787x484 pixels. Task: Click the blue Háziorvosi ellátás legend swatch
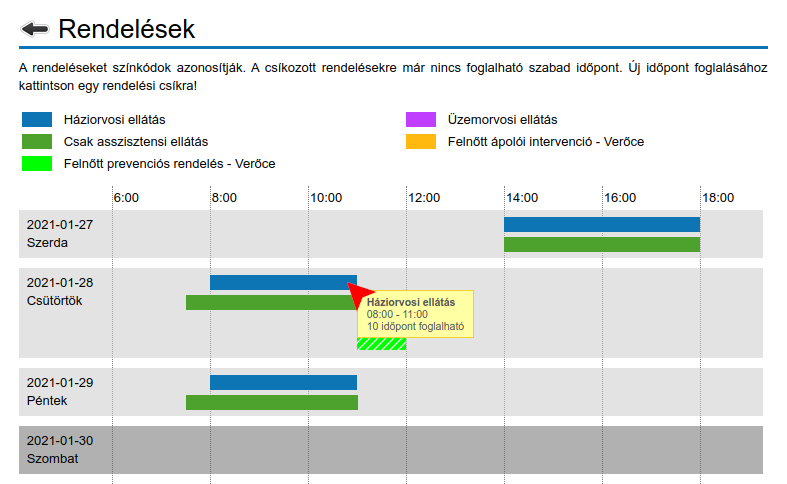click(x=37, y=120)
